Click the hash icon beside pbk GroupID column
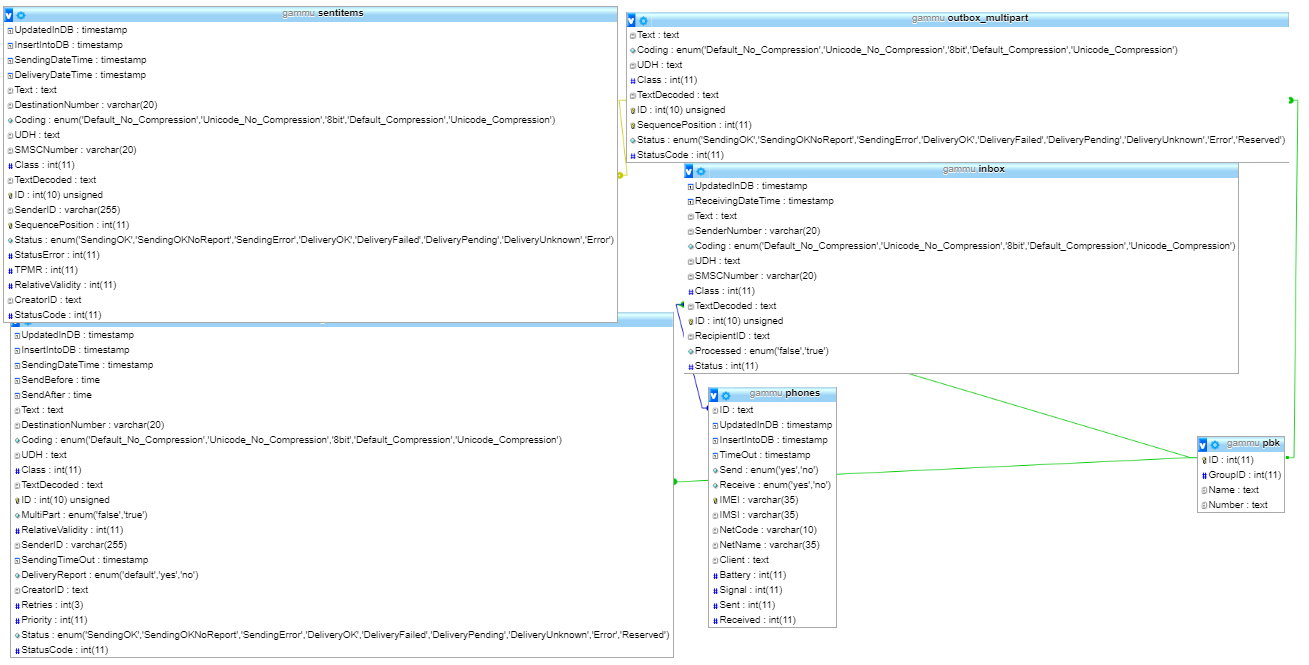1309x665 pixels. tap(1204, 475)
